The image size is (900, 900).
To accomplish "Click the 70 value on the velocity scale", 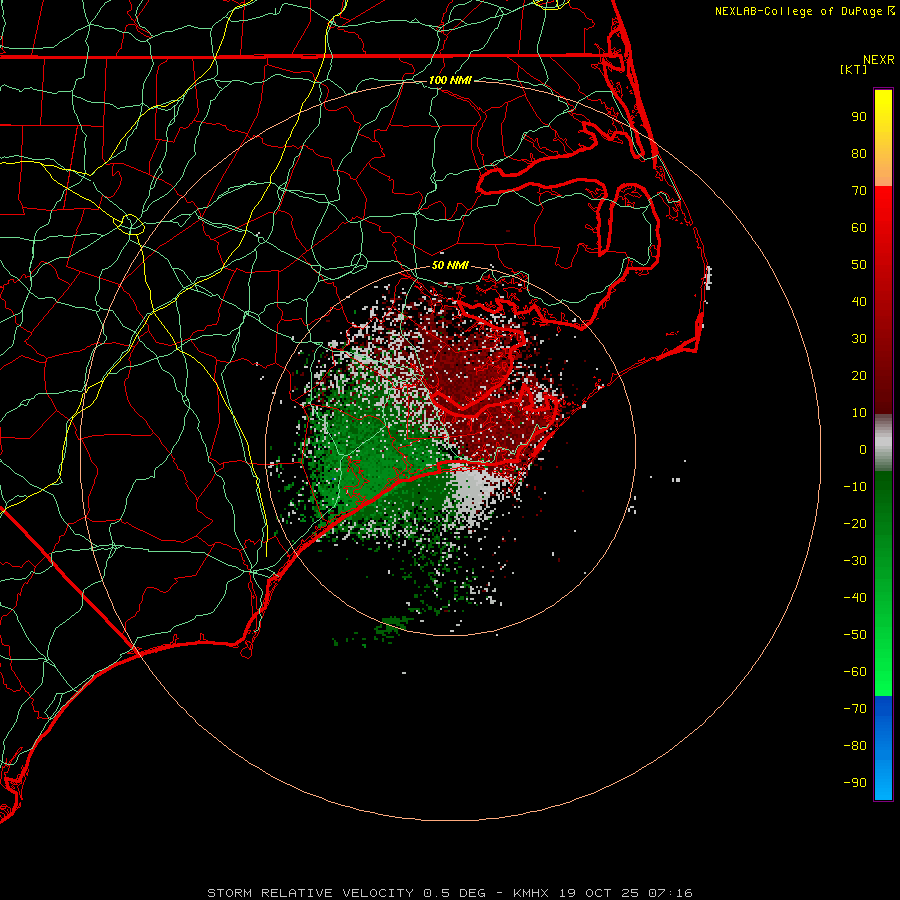I will tap(859, 191).
